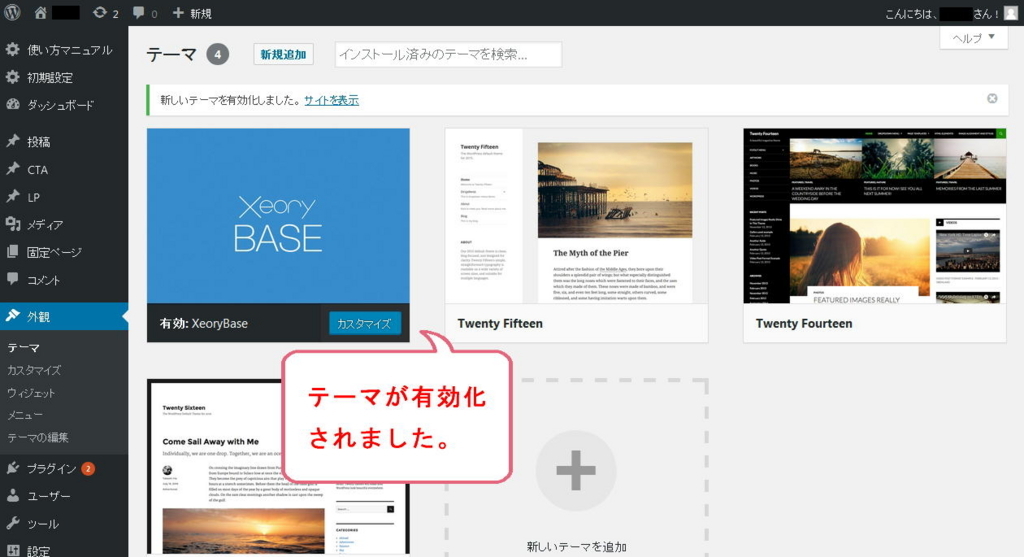Image resolution: width=1024 pixels, height=557 pixels.
Task: Select the Twenty Fourteen theme thumbnail
Action: pos(874,215)
